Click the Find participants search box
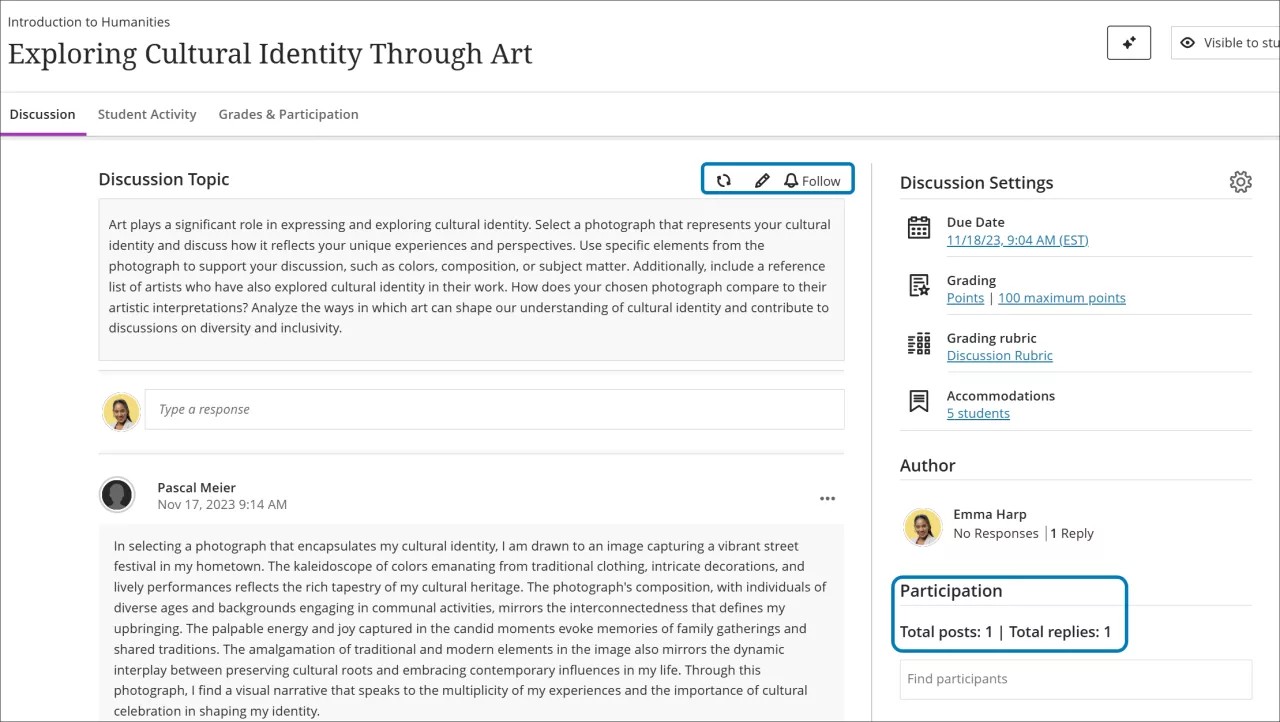Viewport: 1280px width, 722px height. (1075, 679)
